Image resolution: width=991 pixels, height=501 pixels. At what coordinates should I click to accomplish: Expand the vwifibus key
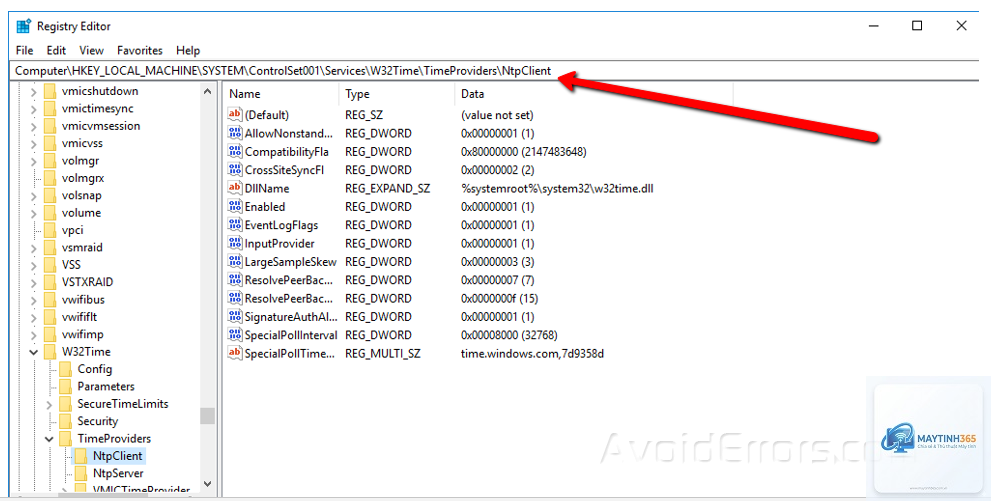pos(33,299)
